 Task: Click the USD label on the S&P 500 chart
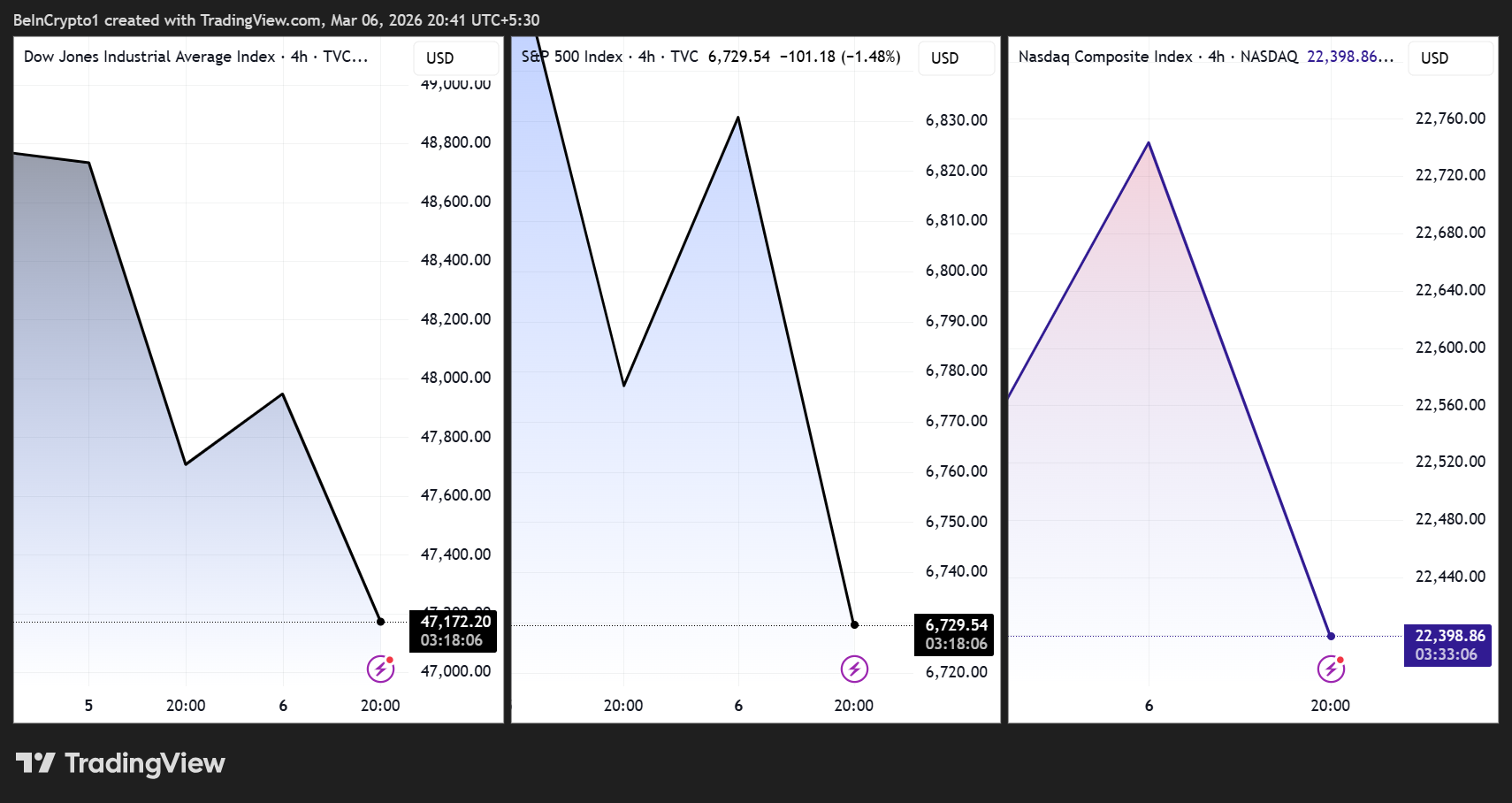[944, 57]
